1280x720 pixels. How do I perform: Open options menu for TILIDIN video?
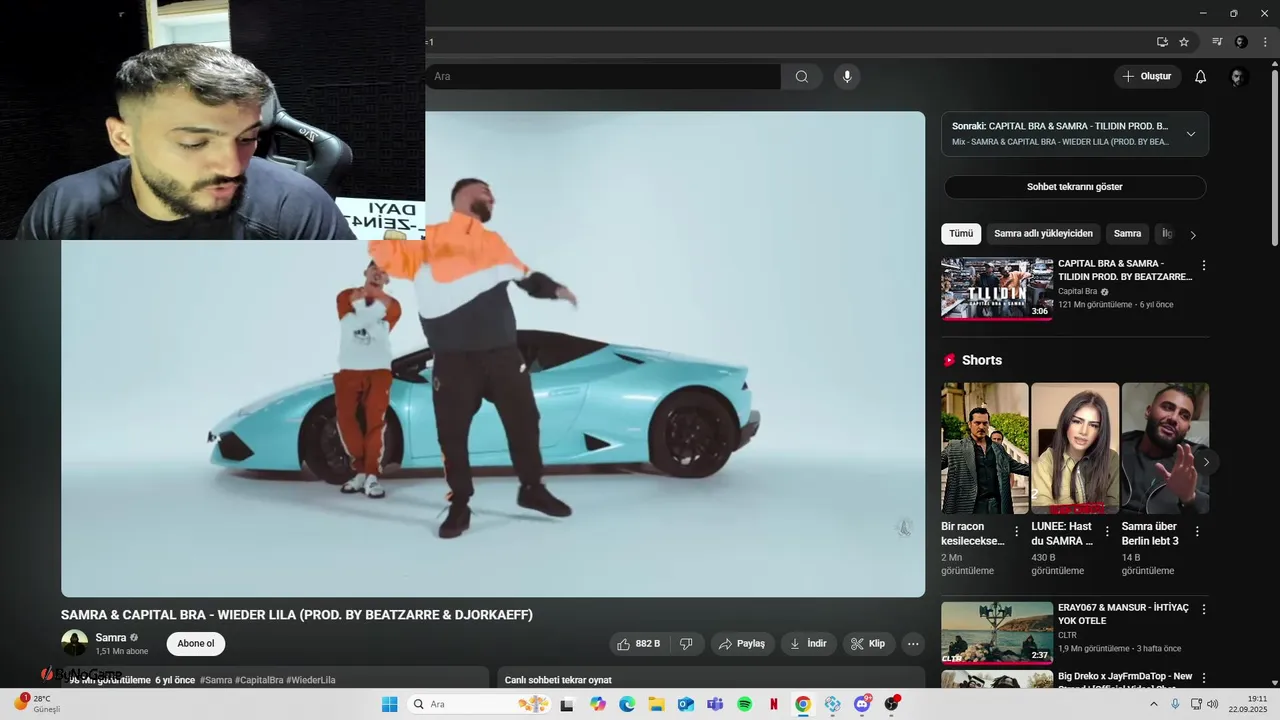[x=1204, y=266]
